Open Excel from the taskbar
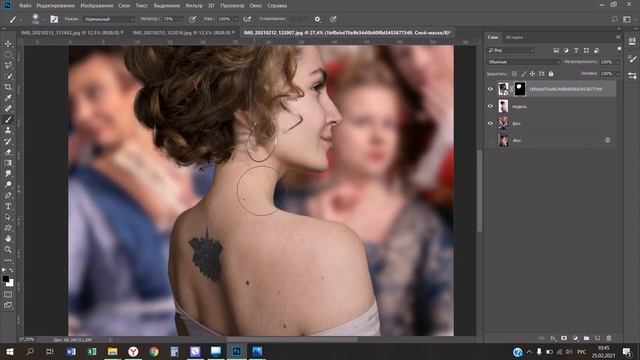This screenshot has height=360, width=640. click(x=92, y=351)
